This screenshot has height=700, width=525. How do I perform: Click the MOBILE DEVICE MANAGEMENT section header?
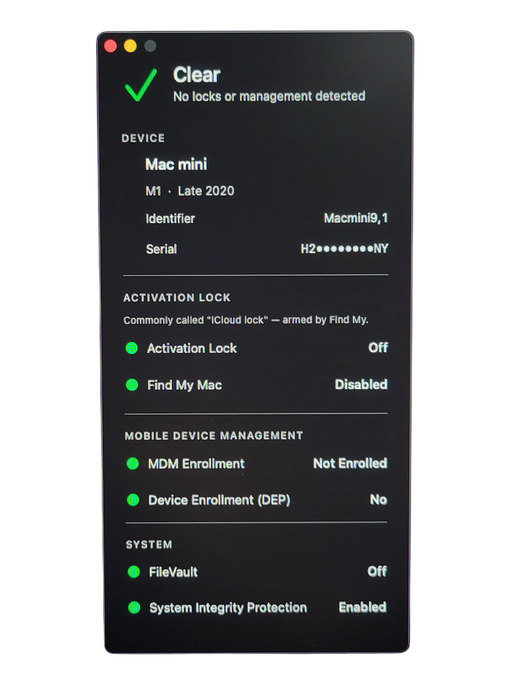point(214,436)
